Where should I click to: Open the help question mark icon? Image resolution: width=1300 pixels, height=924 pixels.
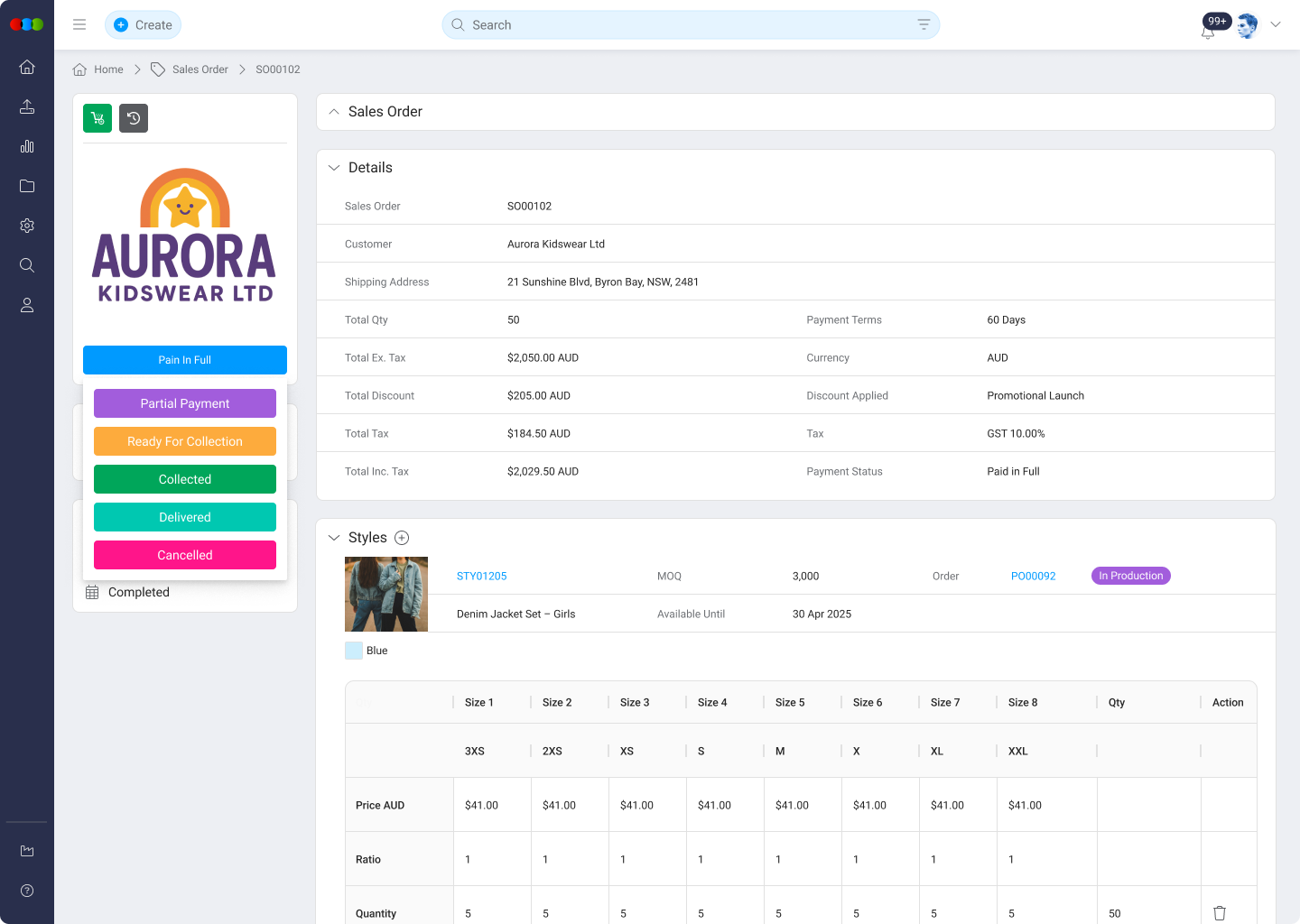point(27,891)
